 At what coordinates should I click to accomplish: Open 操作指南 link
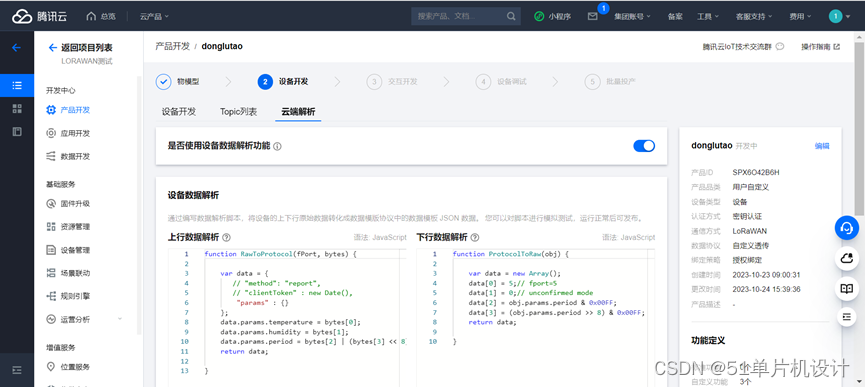(820, 47)
